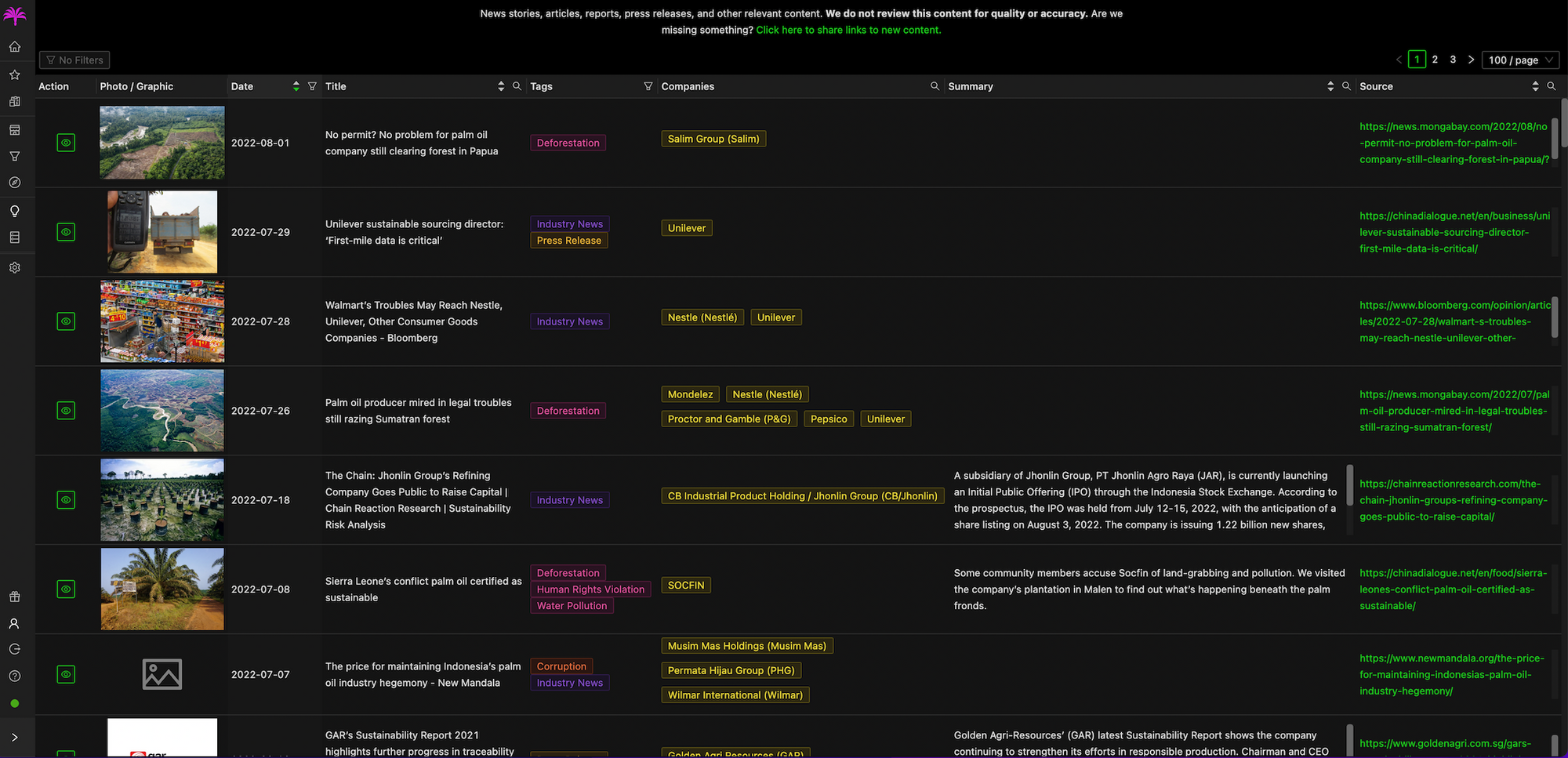Switch to page 2 in pagination
This screenshot has height=758, width=1568.
tap(1435, 60)
